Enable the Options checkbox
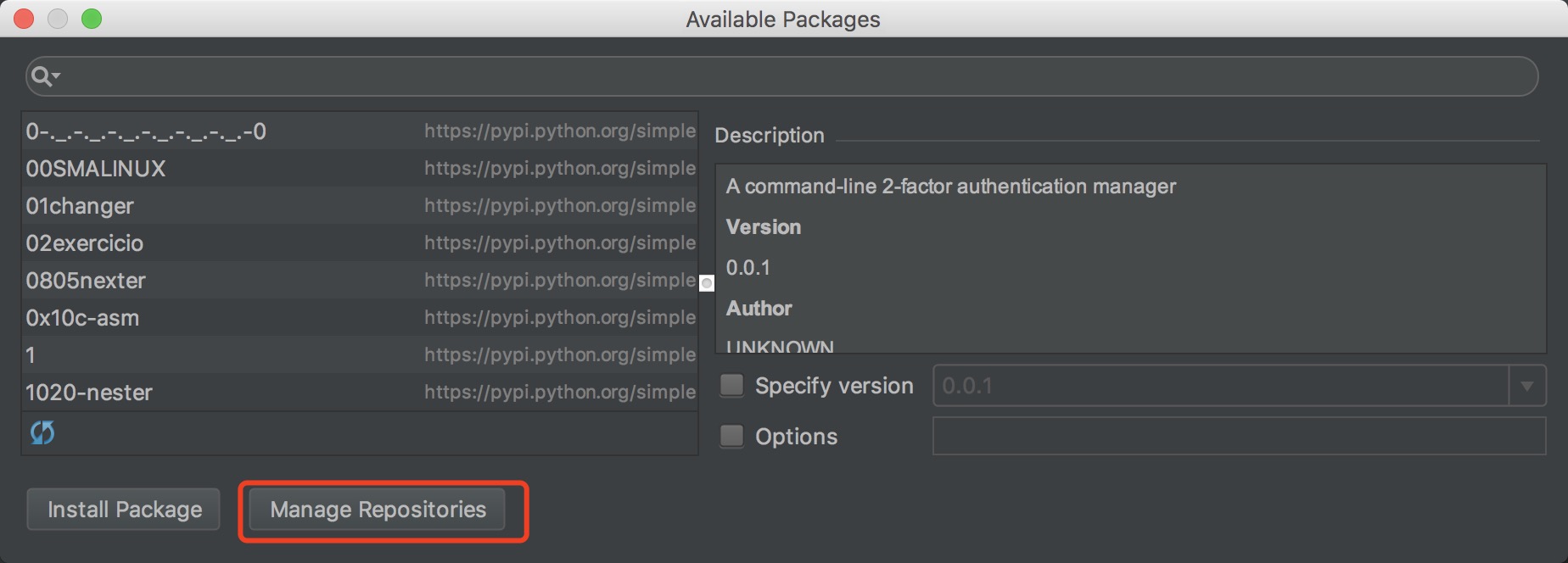Viewport: 1568px width, 563px height. click(x=731, y=437)
